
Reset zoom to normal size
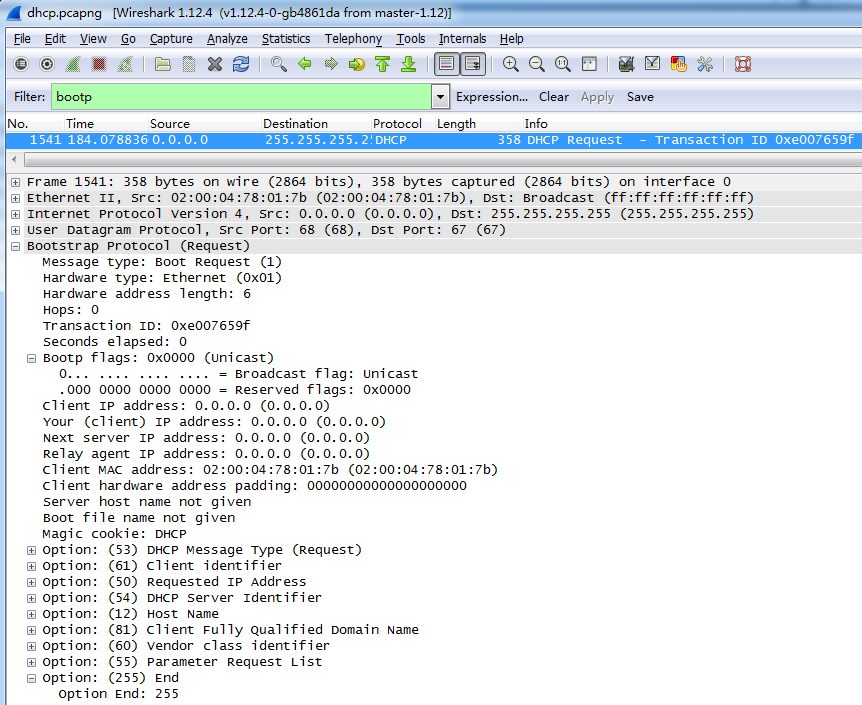click(563, 64)
